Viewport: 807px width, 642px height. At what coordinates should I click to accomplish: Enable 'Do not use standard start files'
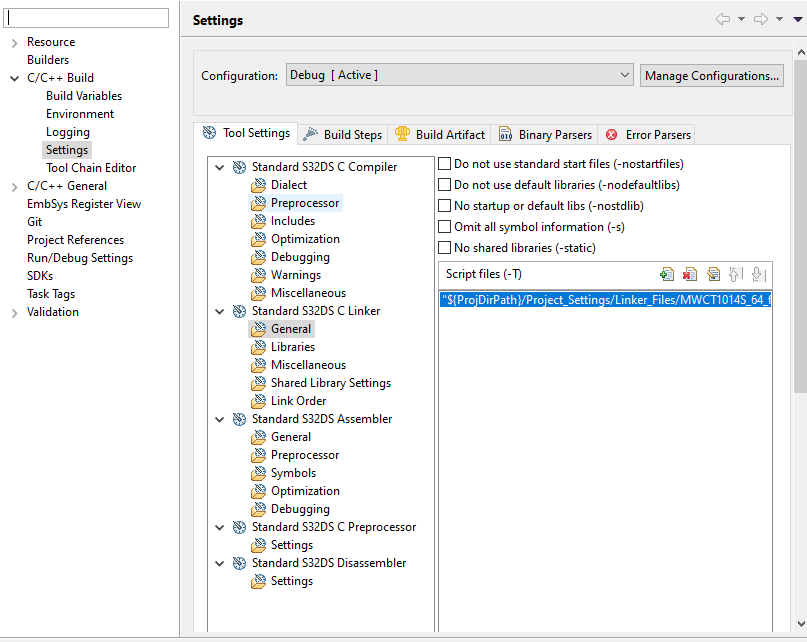click(x=445, y=163)
